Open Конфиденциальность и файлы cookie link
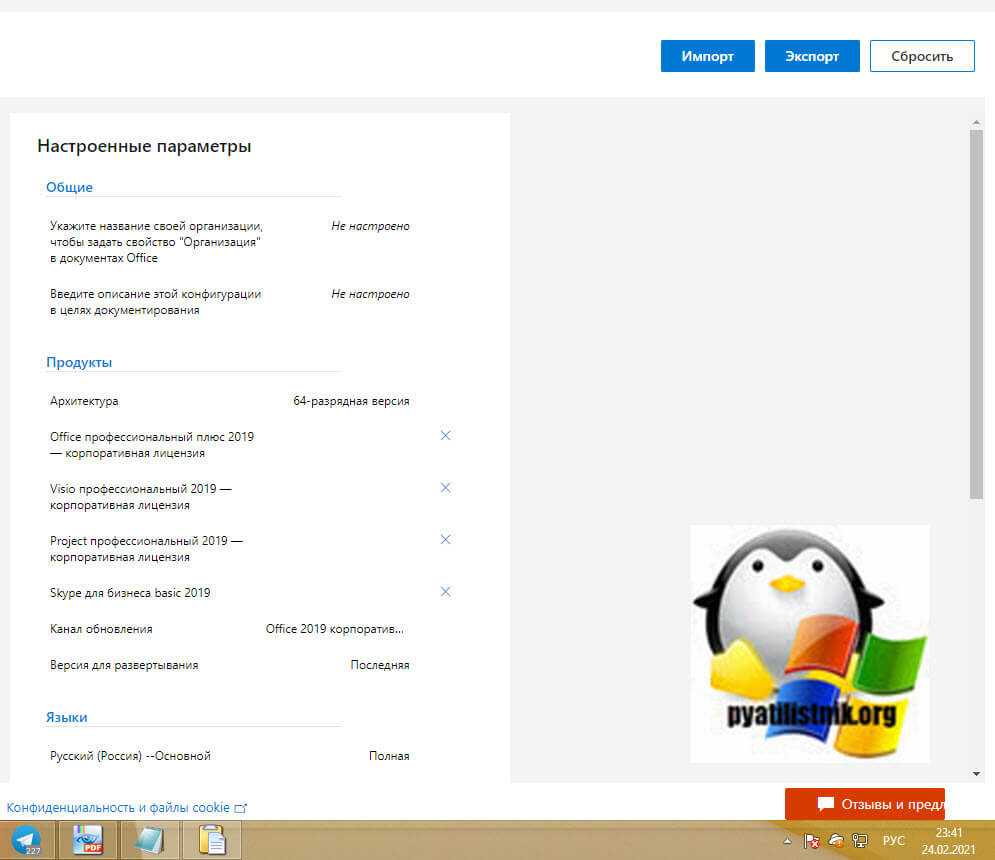995x860 pixels. click(x=126, y=807)
